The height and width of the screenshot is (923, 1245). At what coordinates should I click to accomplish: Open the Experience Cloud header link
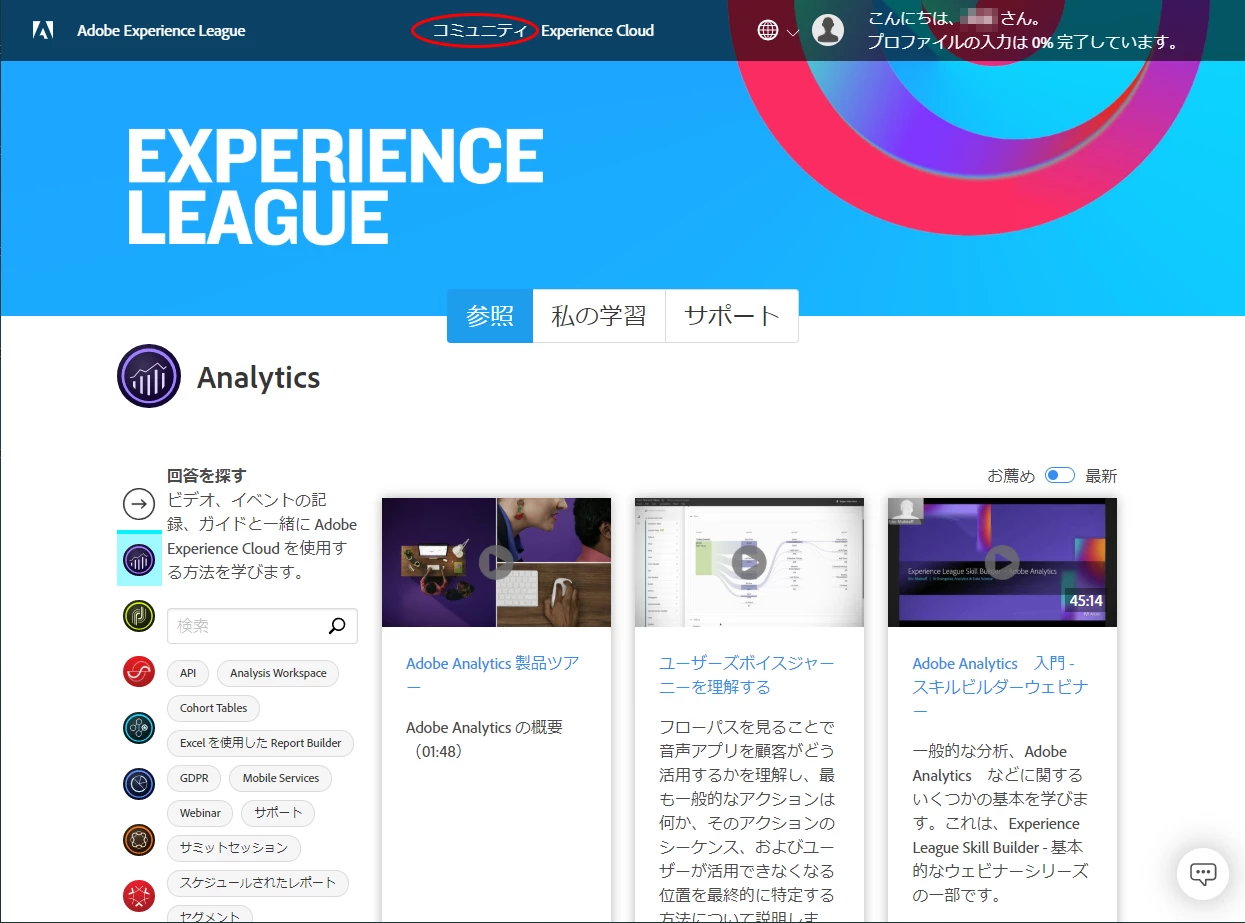coord(598,30)
